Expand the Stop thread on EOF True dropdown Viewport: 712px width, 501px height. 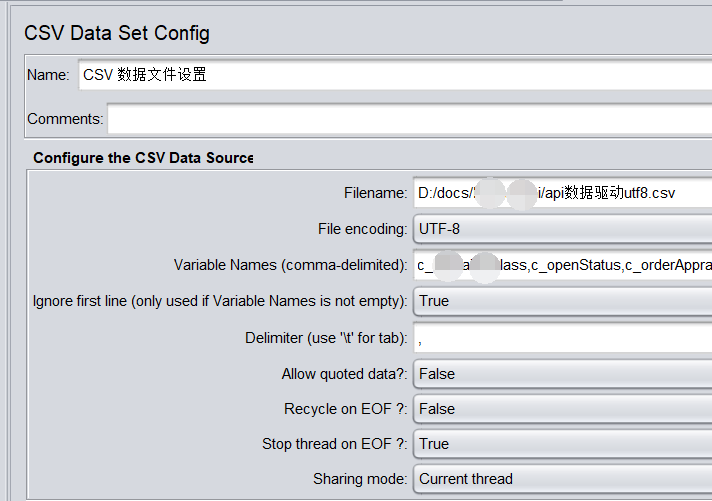click(x=562, y=444)
